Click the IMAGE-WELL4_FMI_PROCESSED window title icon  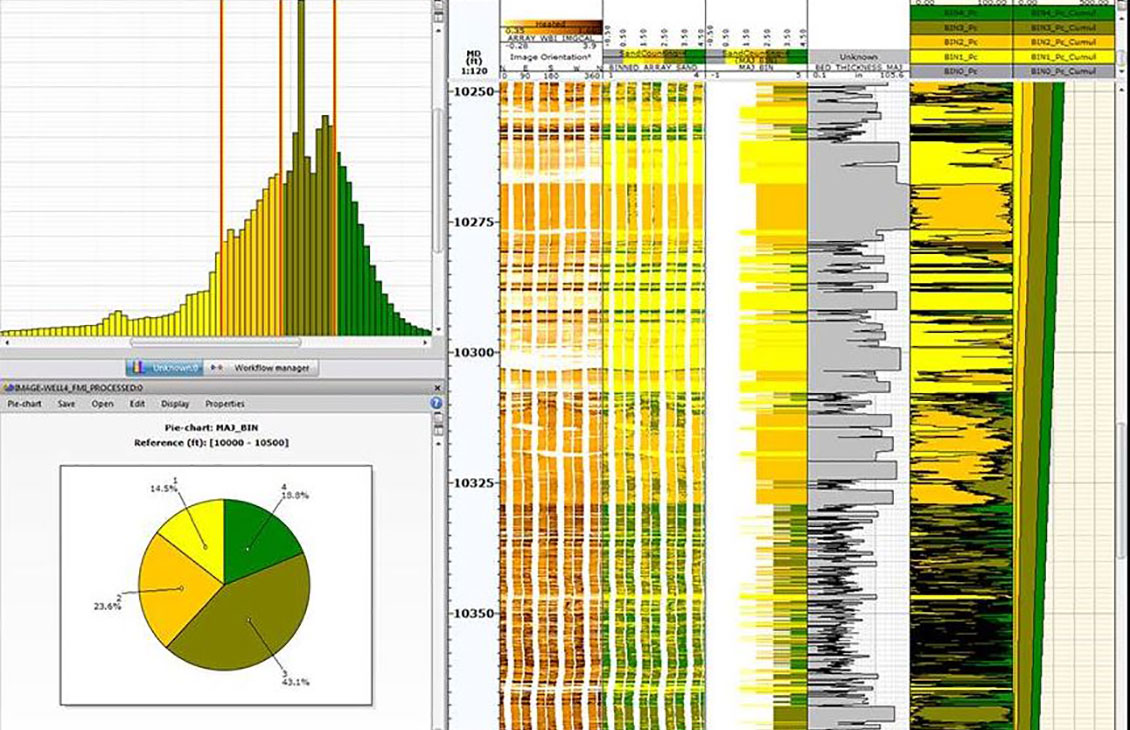(6, 387)
